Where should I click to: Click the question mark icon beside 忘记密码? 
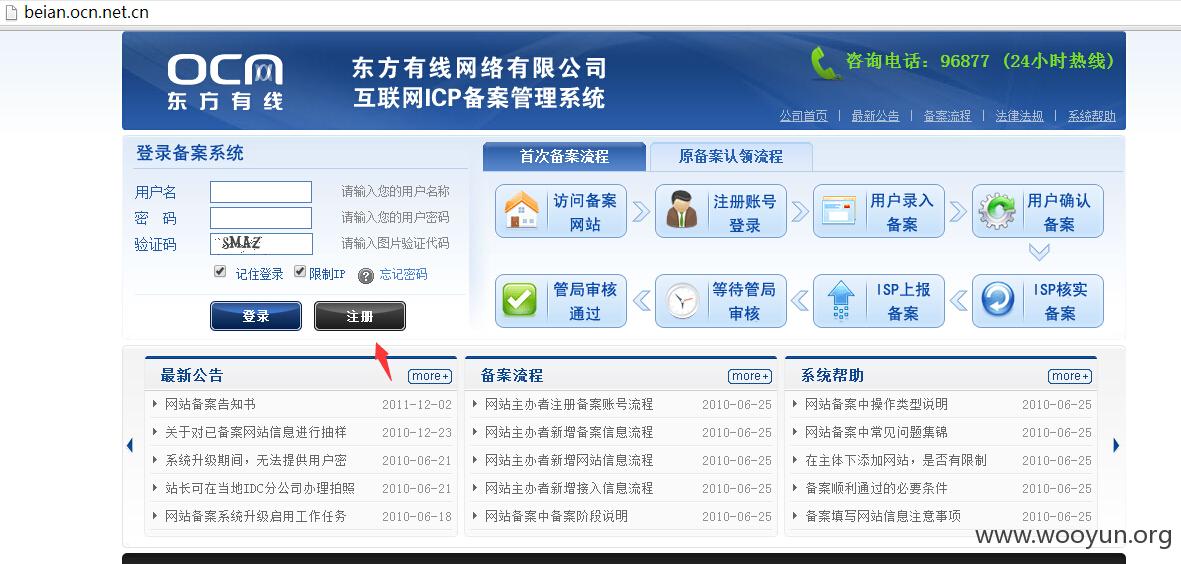pos(366,276)
